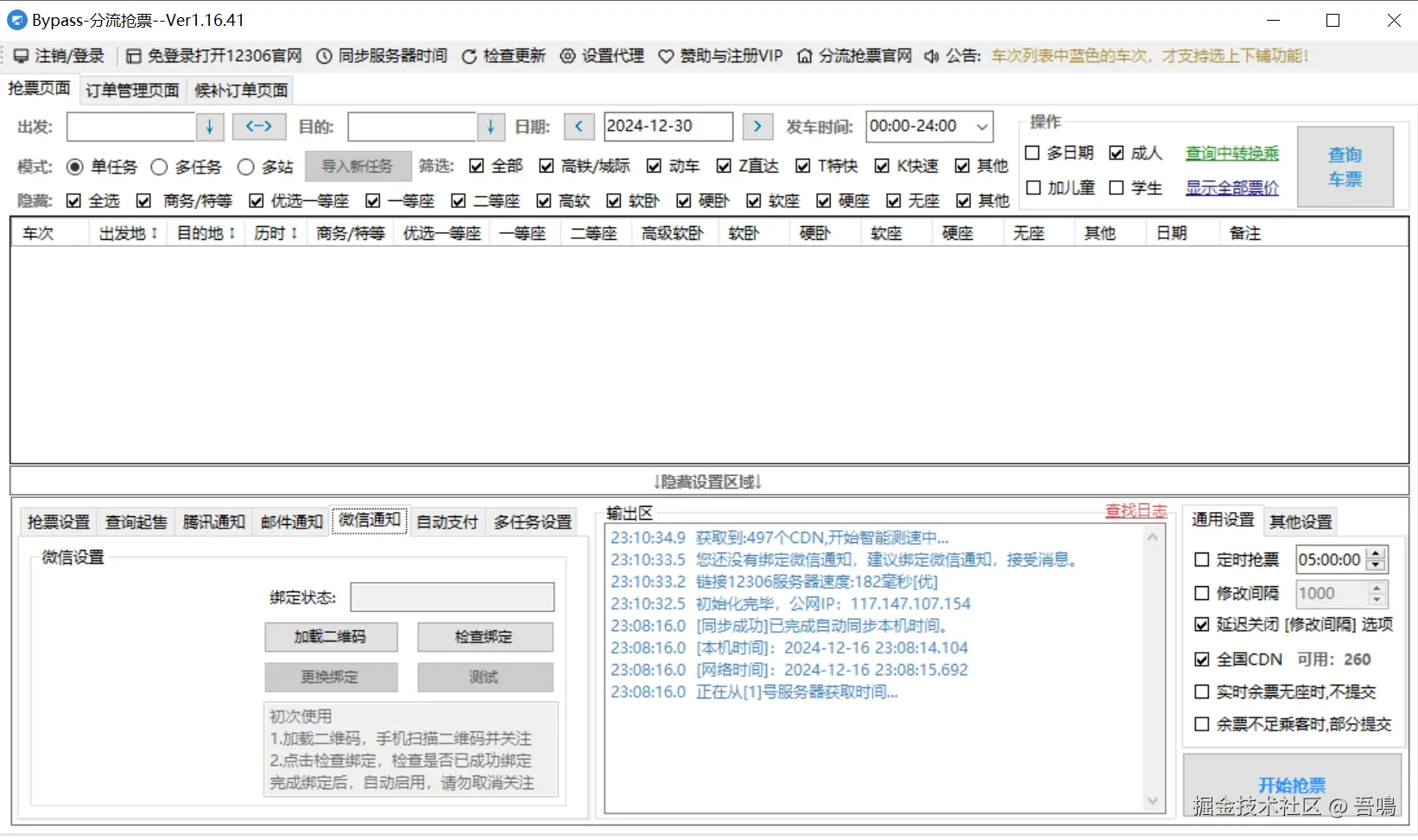Screen dimensions: 1418x840
Task: Click the 出发 station input field
Action: [131, 127]
